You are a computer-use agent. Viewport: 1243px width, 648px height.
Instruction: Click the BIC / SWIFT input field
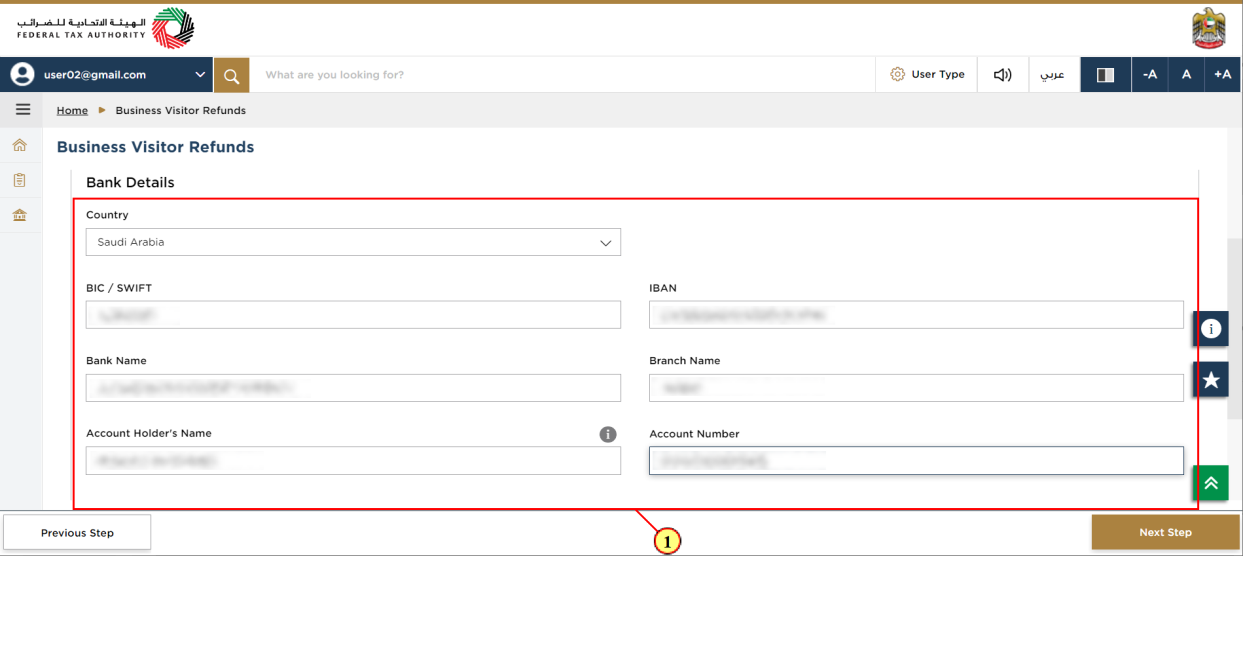click(x=353, y=315)
